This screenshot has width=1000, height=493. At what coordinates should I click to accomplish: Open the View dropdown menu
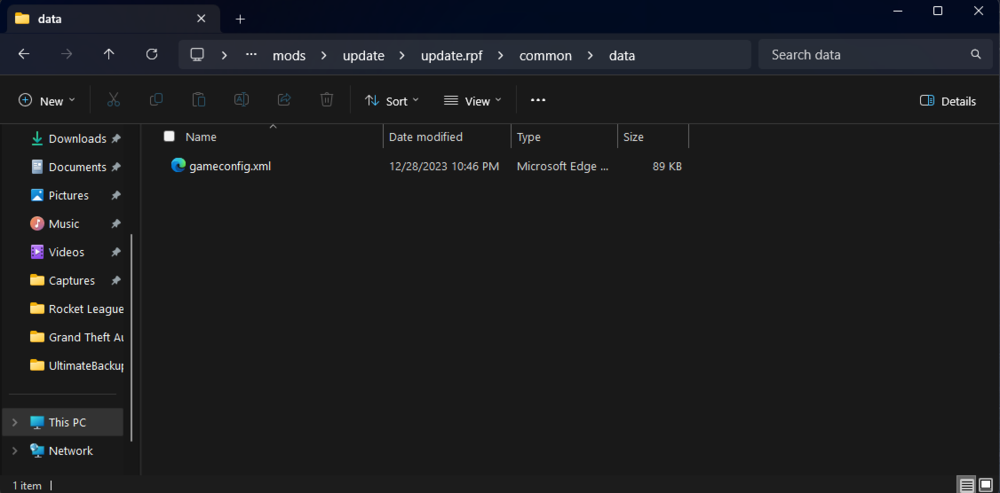point(473,101)
